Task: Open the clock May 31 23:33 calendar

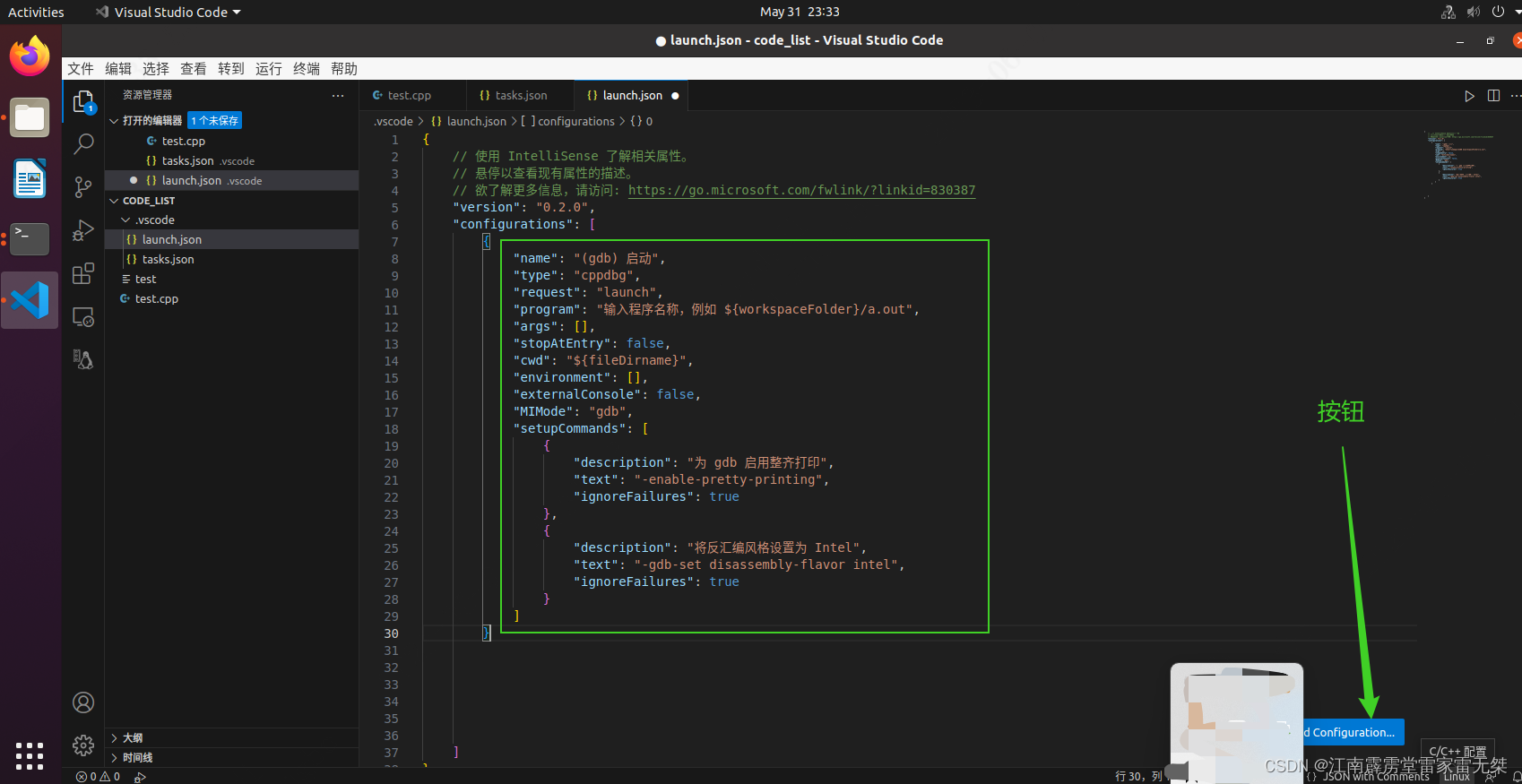Action: pos(800,12)
